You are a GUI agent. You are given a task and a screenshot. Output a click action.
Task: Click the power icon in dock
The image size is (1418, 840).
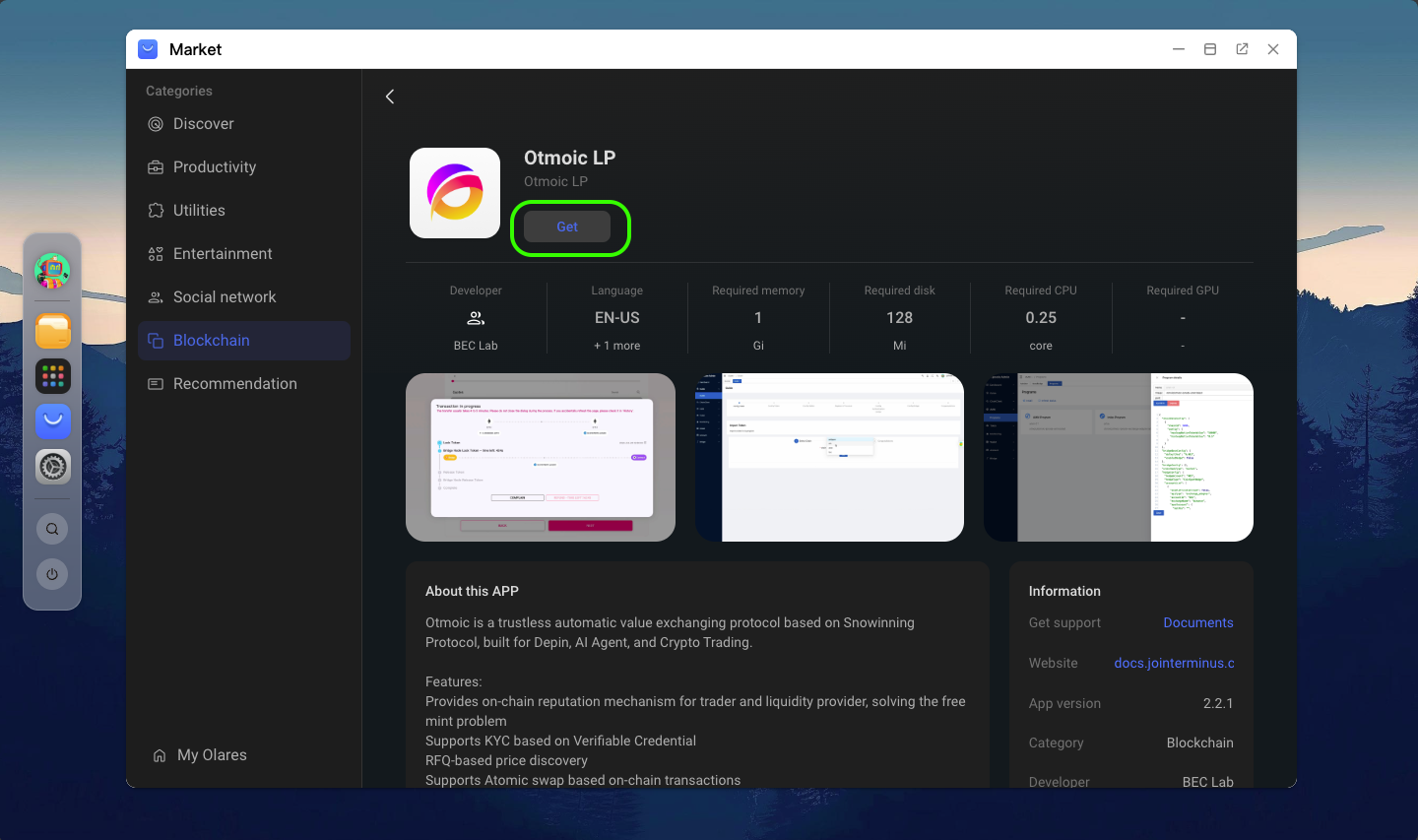coord(52,574)
